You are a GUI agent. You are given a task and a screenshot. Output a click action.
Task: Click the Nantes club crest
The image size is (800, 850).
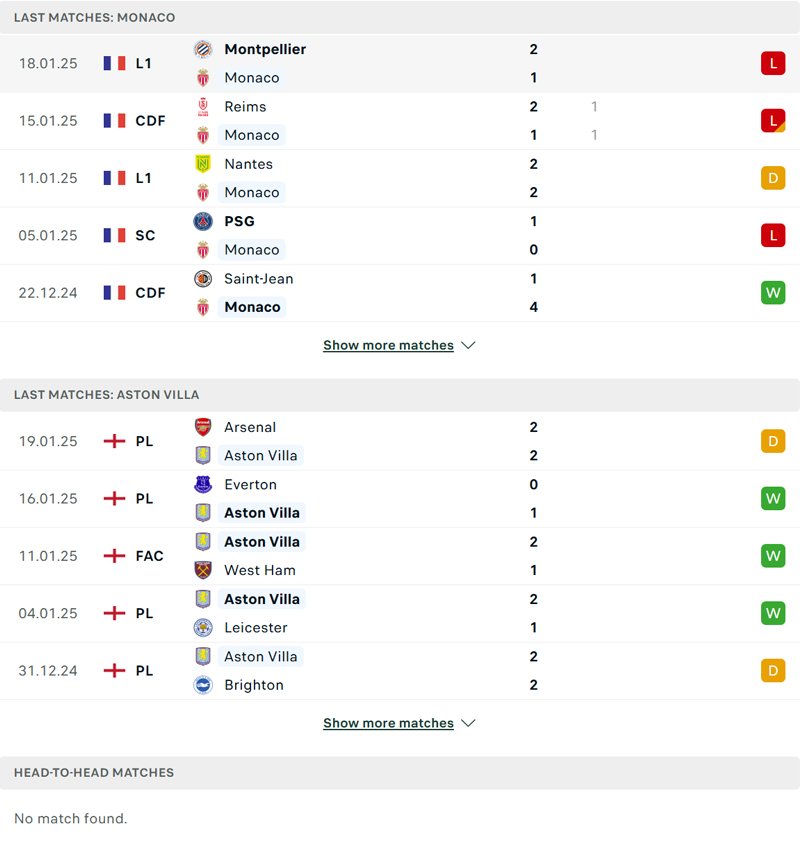point(204,163)
